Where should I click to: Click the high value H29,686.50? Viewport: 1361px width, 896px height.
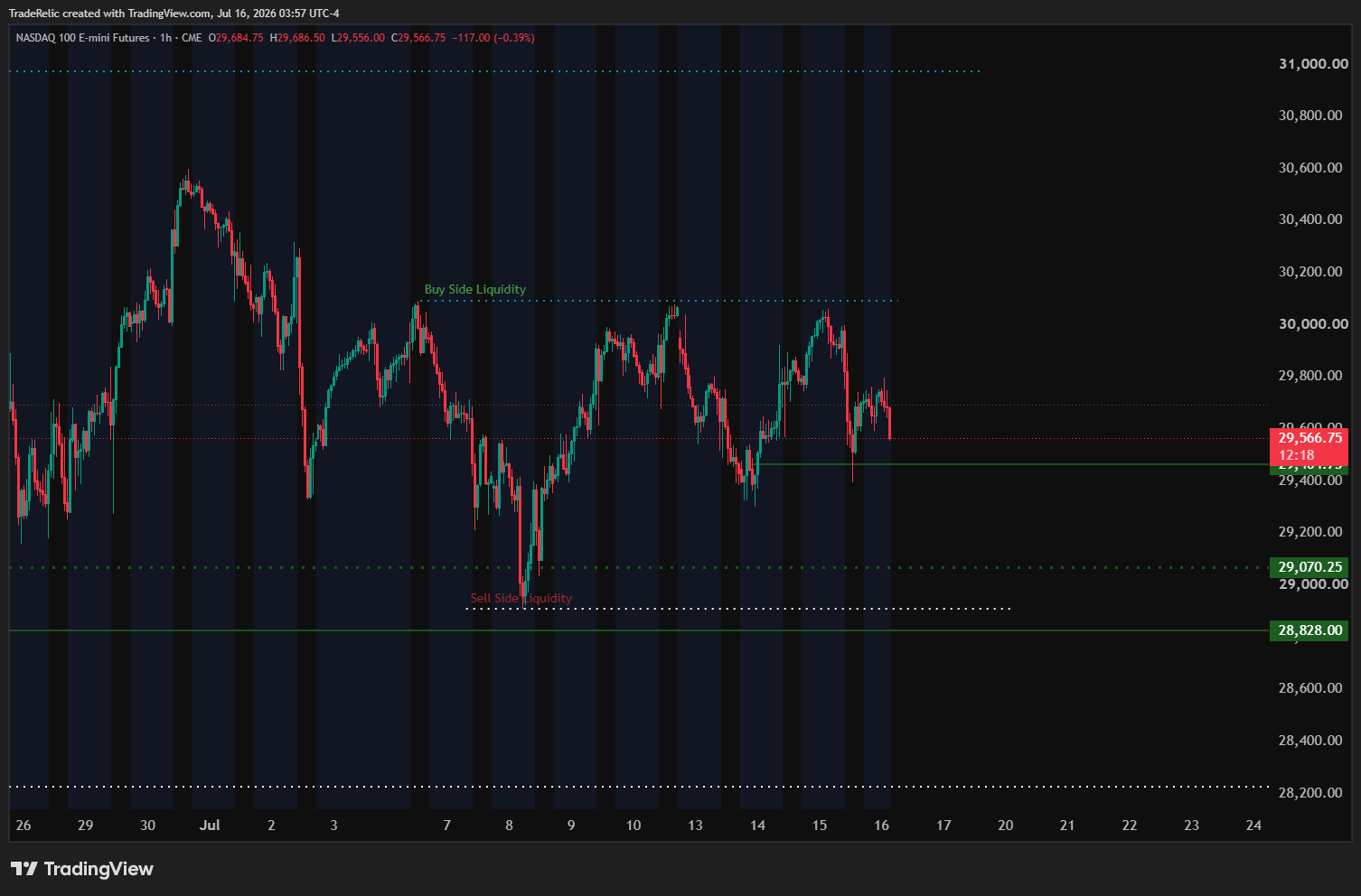[x=297, y=38]
